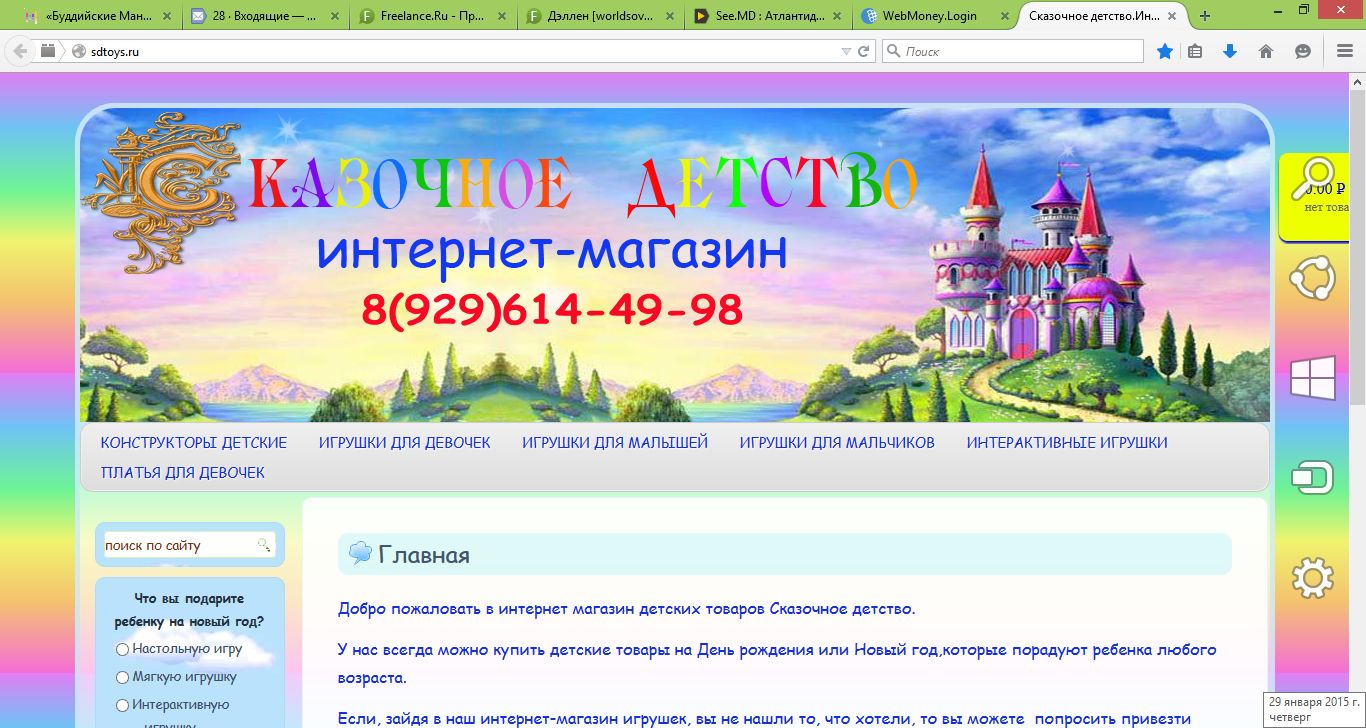
Task: Show bookmarks list icon in toolbar
Action: pos(1195,51)
